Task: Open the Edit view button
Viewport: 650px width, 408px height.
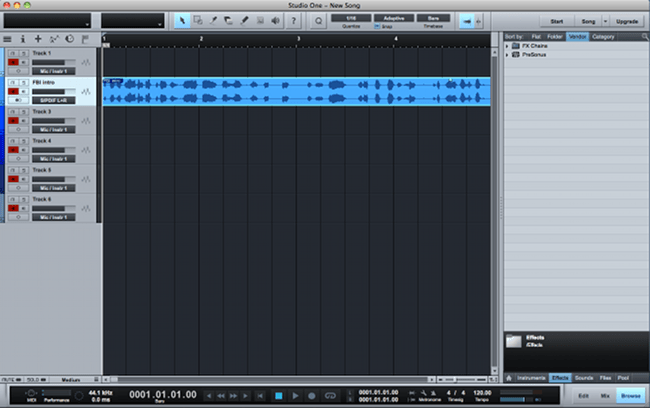Action: coord(583,396)
